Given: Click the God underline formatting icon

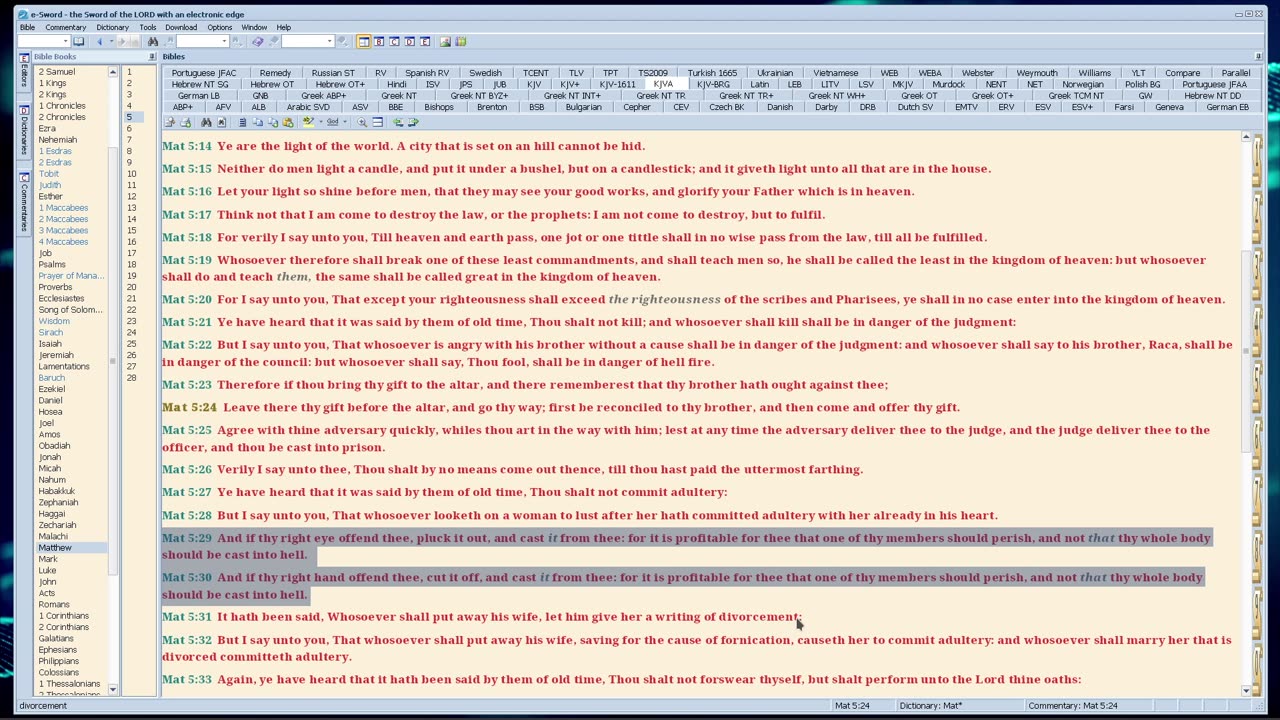Looking at the screenshot, I should click(x=332, y=122).
